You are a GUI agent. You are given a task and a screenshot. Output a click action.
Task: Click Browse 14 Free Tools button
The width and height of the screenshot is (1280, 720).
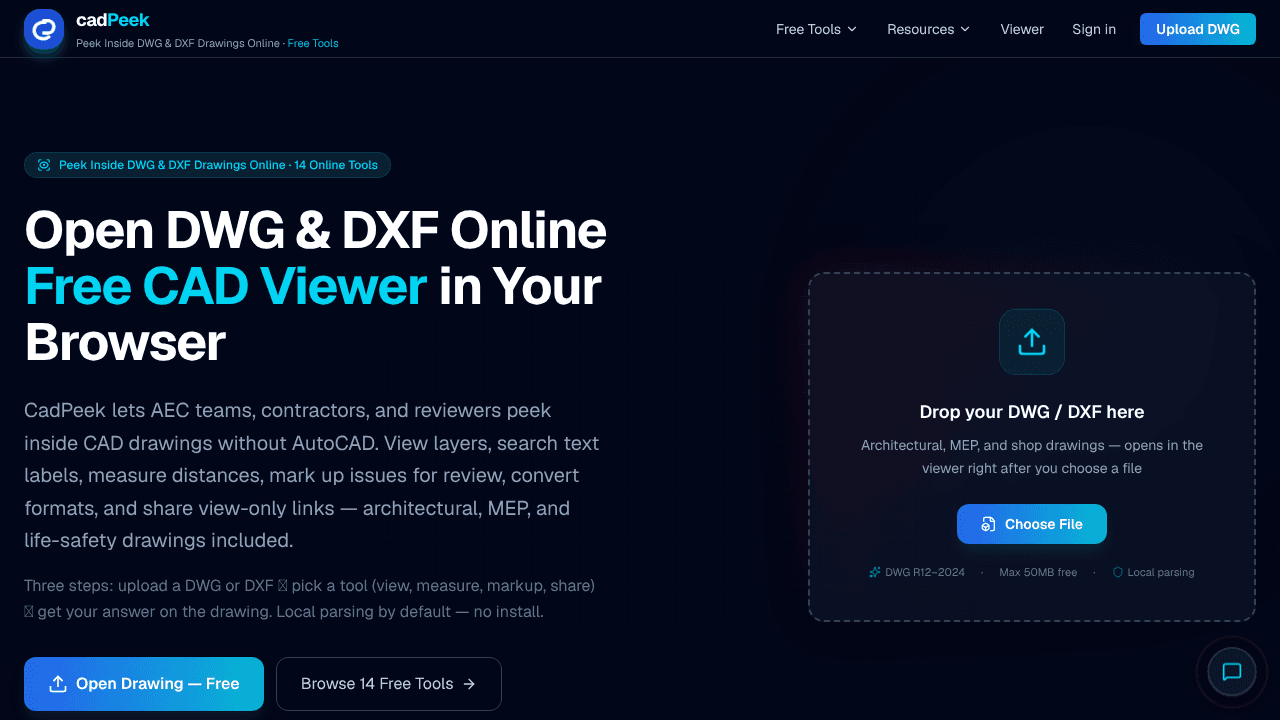pyautogui.click(x=389, y=684)
